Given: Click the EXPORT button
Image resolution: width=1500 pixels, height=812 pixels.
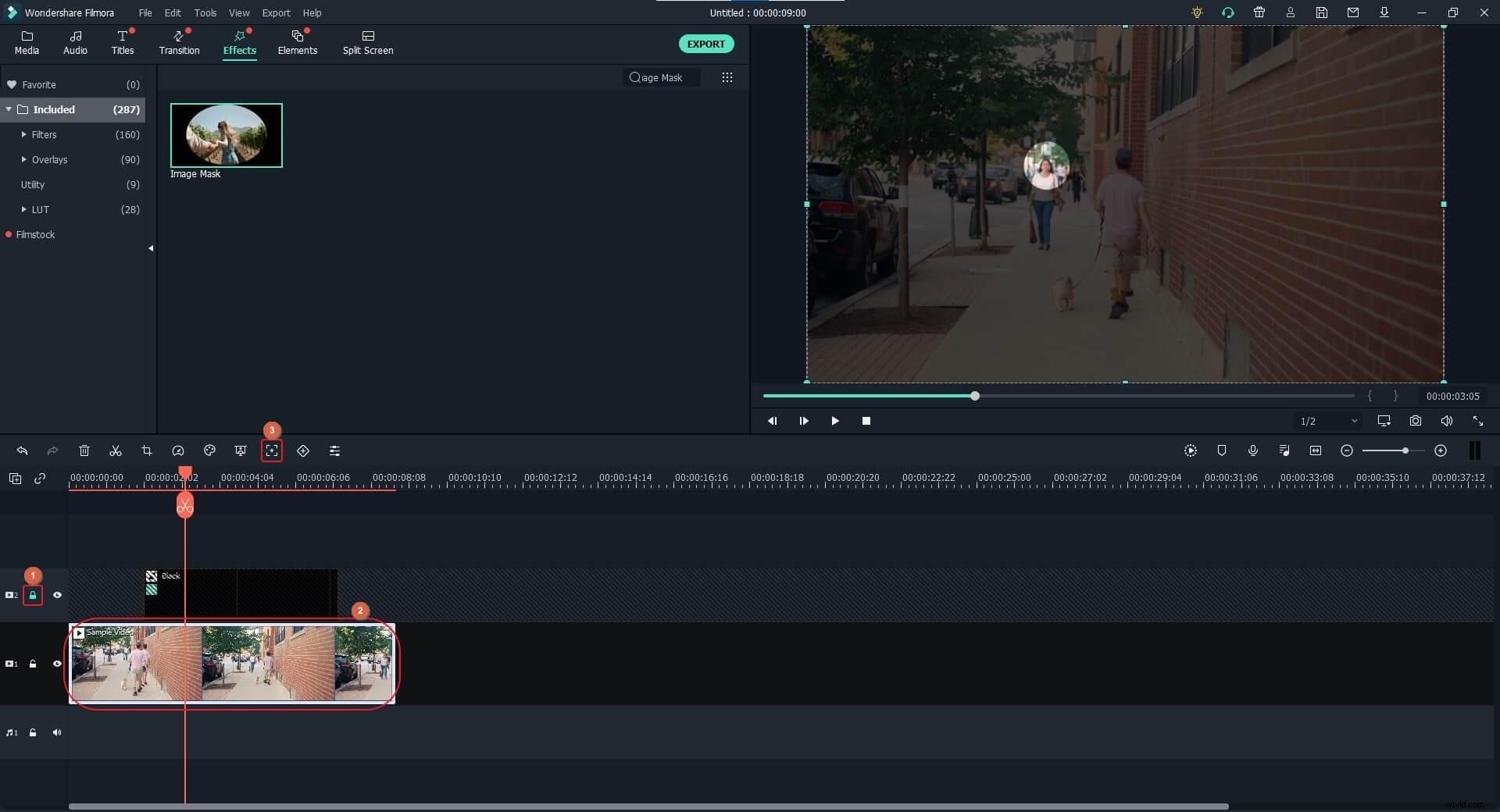Looking at the screenshot, I should pos(705,44).
